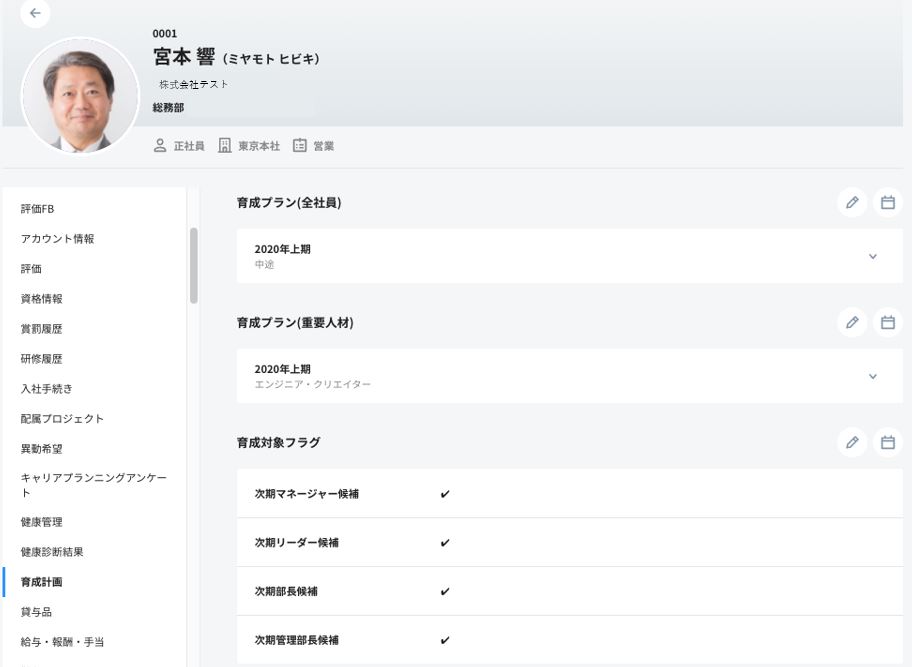The width and height of the screenshot is (912, 667).
Task: Toggle the 次期マネージャー候補 checkmark
Action: 445,494
